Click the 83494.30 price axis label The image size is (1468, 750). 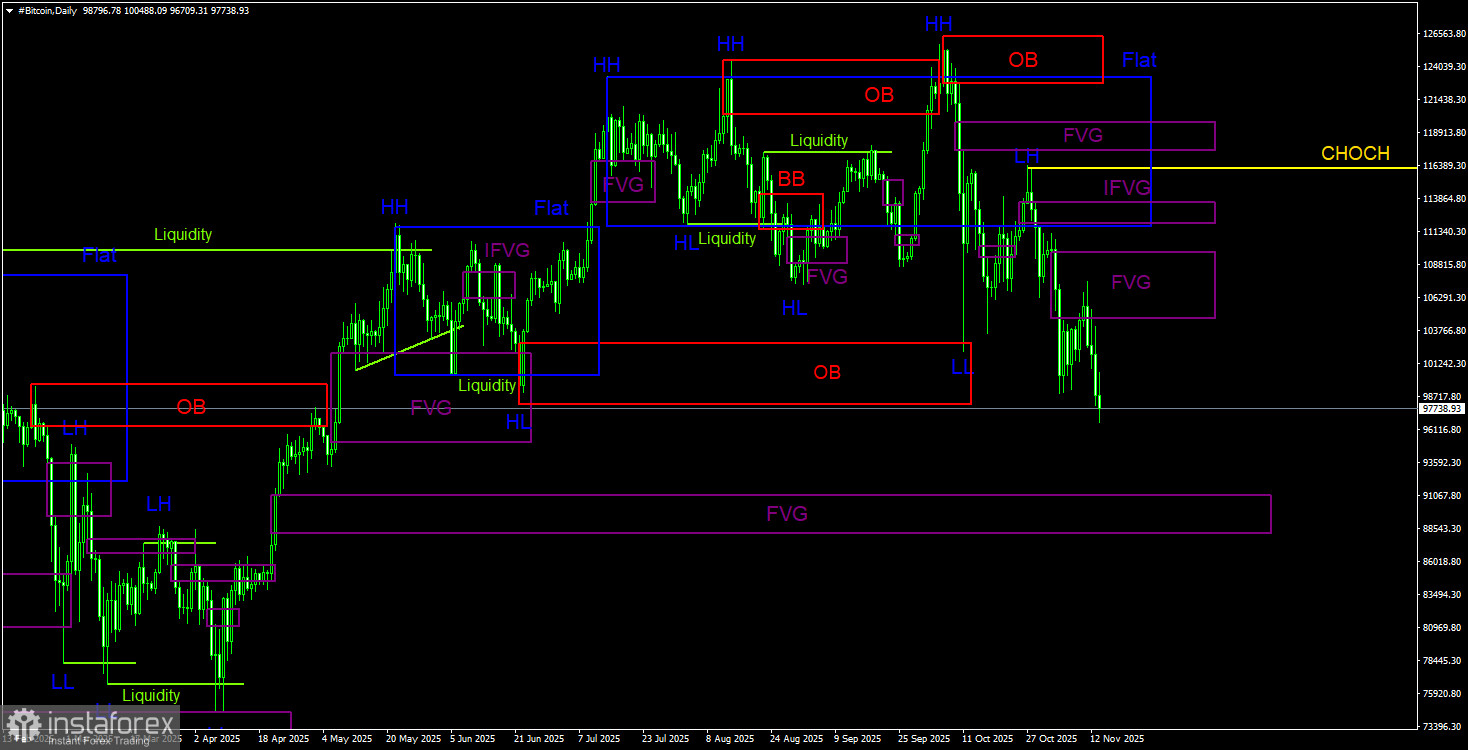[x=1440, y=595]
